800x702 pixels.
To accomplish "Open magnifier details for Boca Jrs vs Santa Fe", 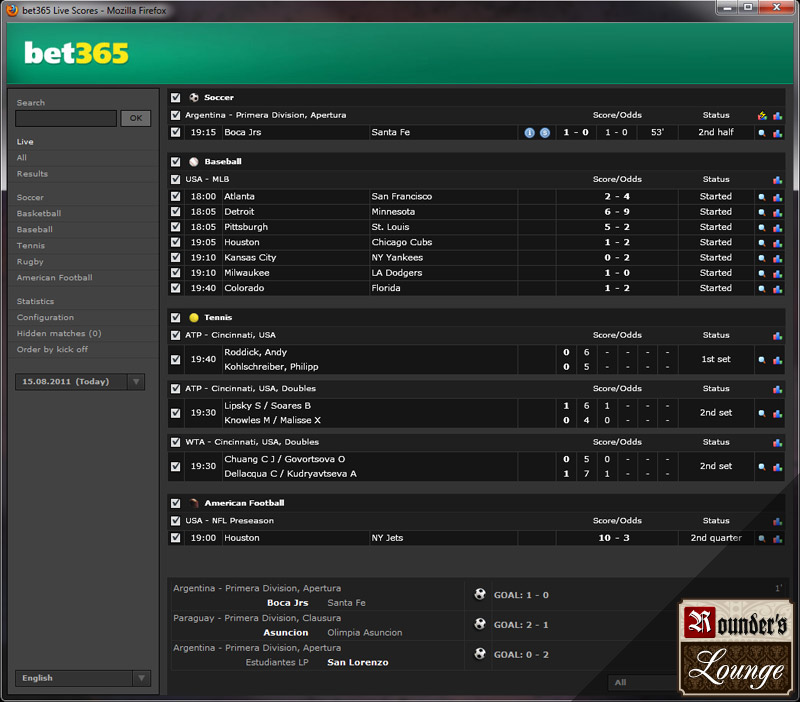I will click(x=762, y=133).
